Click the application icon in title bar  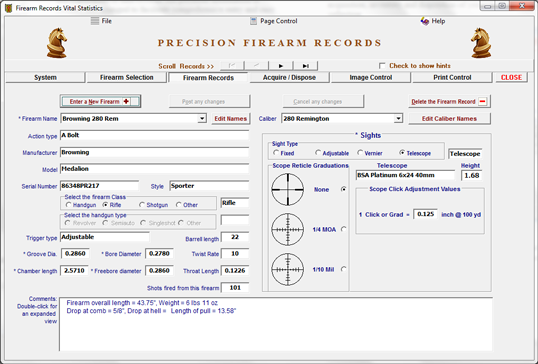click(9, 8)
